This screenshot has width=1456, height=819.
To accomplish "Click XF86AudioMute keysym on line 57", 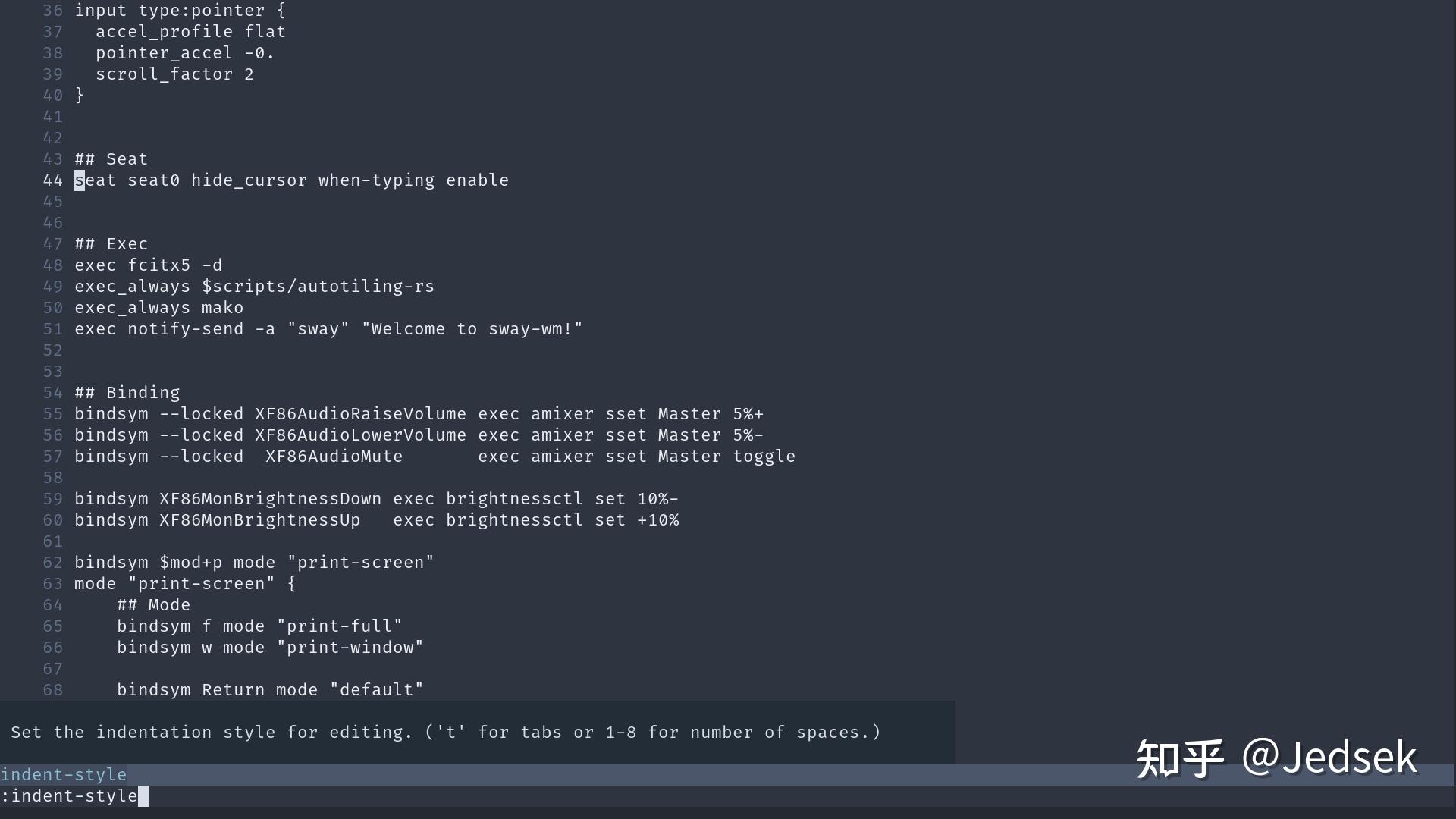I will [x=334, y=457].
